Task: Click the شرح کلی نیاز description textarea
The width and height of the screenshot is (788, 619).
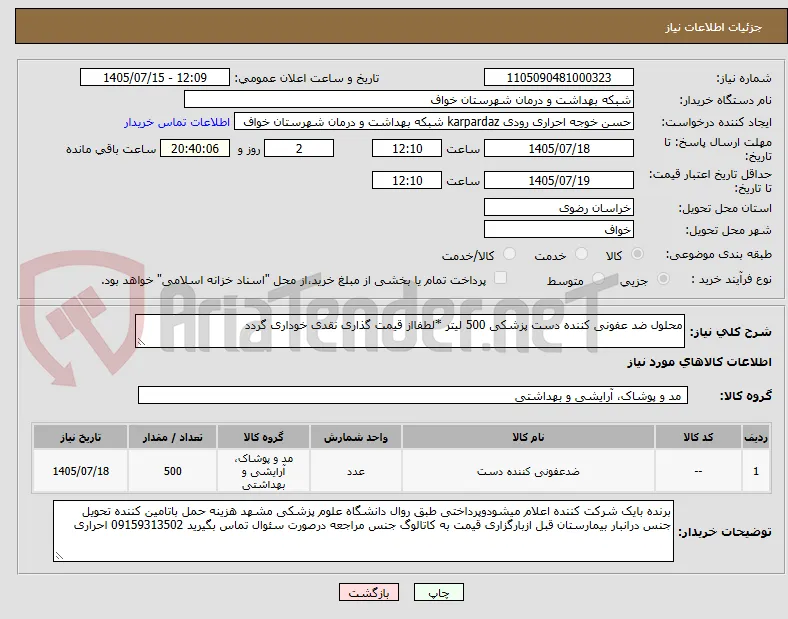Action: pyautogui.click(x=410, y=331)
